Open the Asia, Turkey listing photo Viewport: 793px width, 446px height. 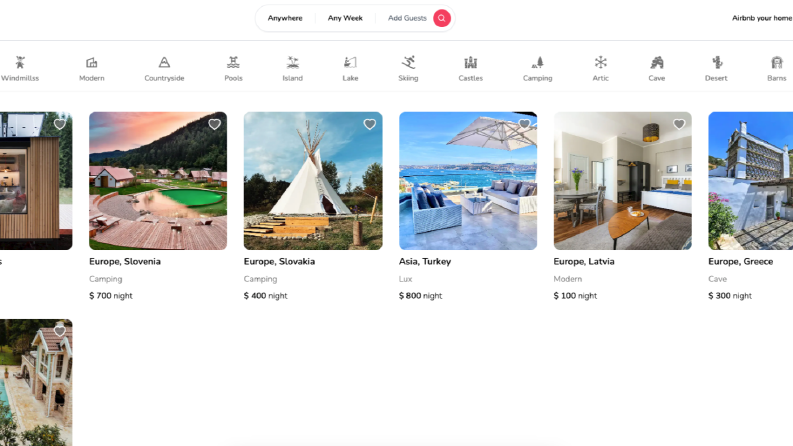coord(468,181)
